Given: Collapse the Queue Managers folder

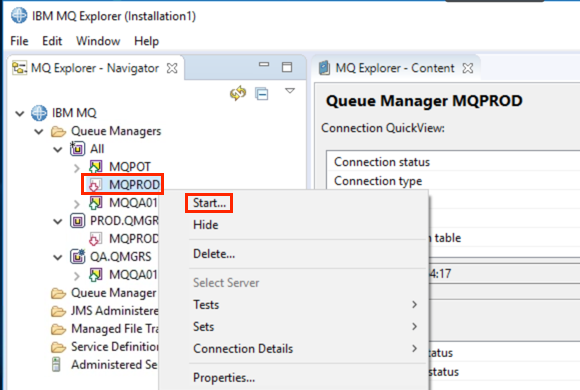Looking at the screenshot, I should pos(39,132).
